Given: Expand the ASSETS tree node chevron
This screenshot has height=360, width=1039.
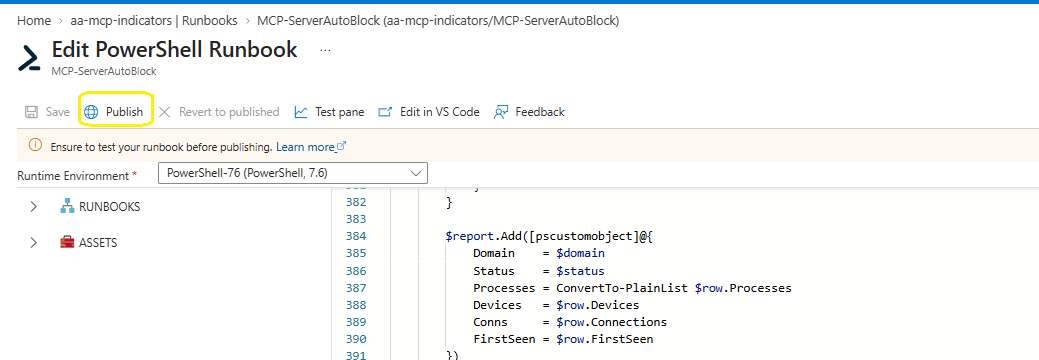Looking at the screenshot, I should [34, 243].
